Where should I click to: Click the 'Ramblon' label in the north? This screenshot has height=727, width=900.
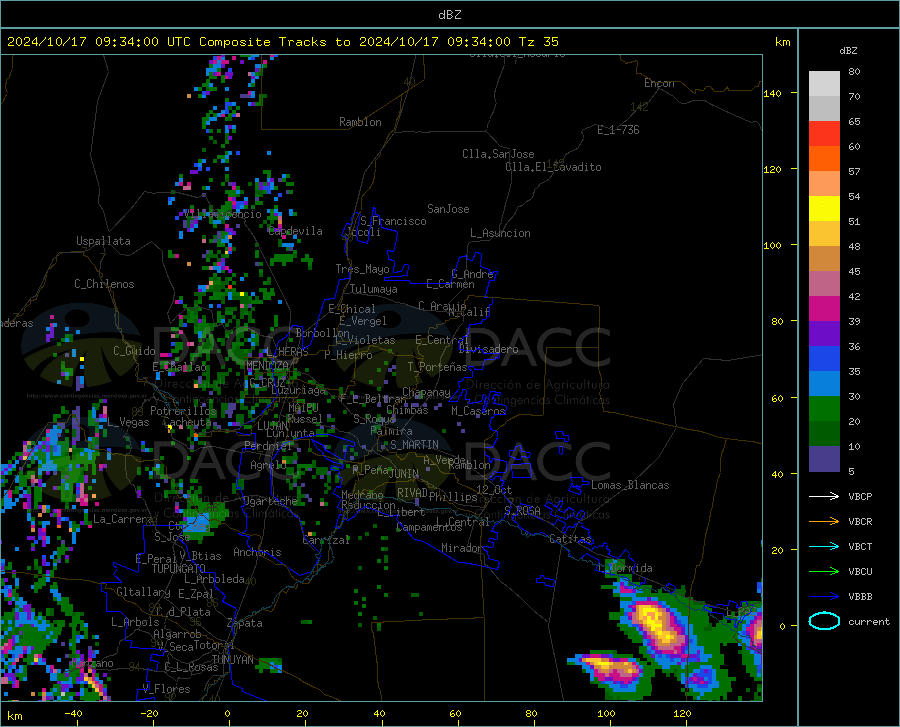360,122
